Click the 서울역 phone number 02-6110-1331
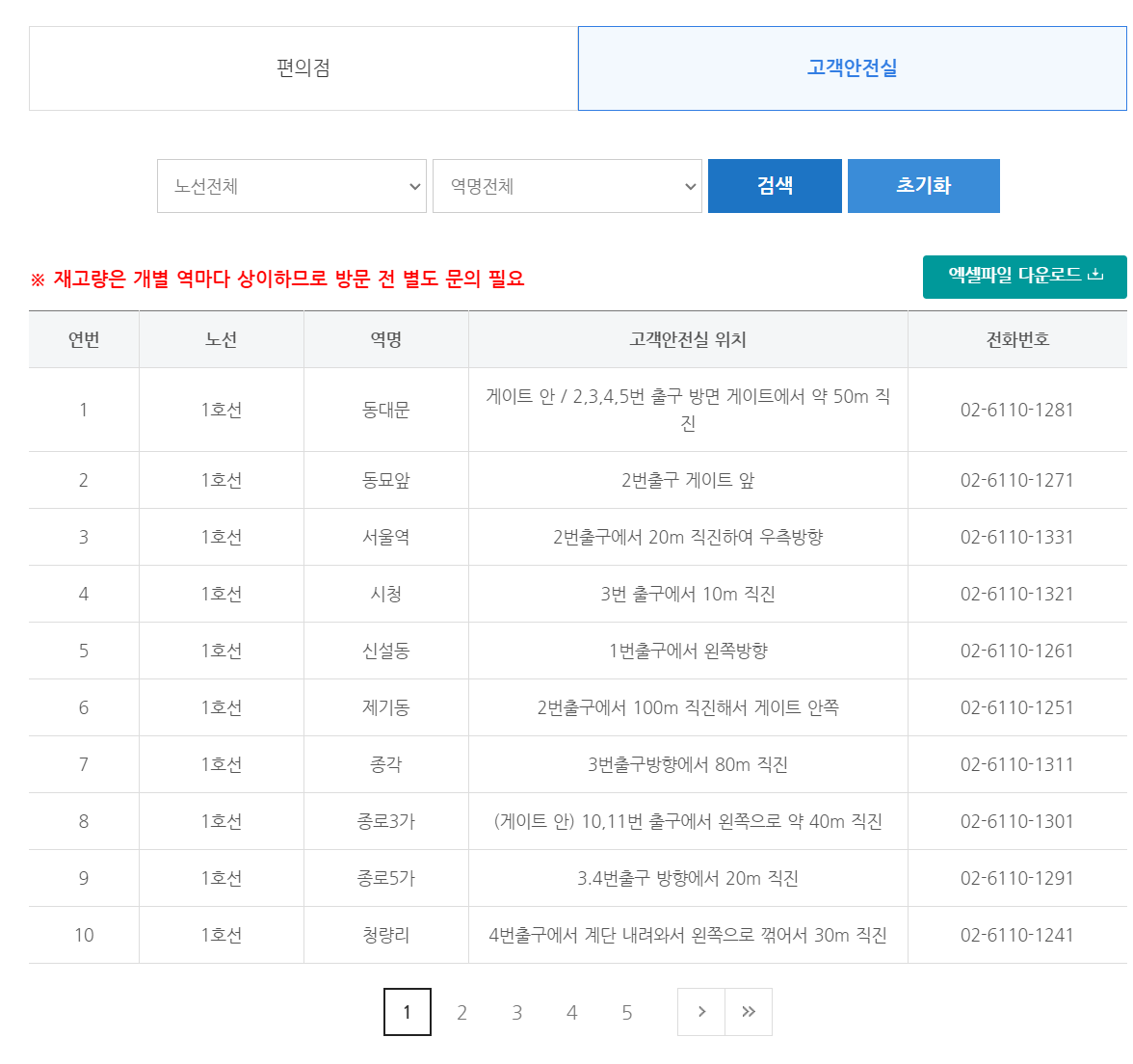This screenshot has height=1064, width=1133. pyautogui.click(x=1017, y=536)
